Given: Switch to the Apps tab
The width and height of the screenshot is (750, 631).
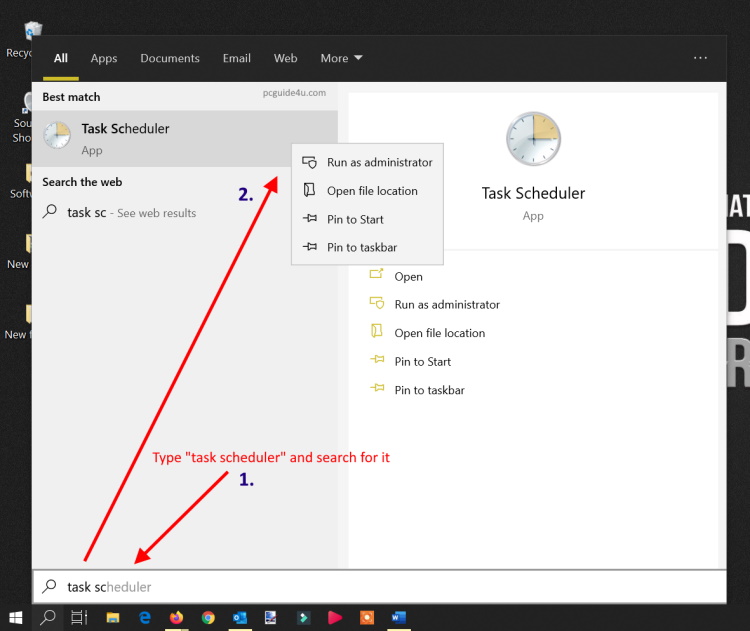Looking at the screenshot, I should click(x=104, y=58).
